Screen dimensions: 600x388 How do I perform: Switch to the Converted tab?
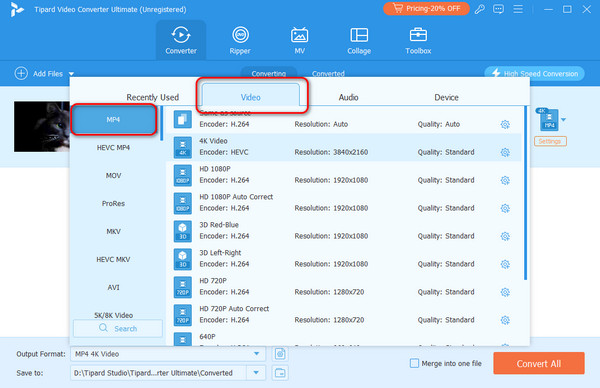click(328, 73)
